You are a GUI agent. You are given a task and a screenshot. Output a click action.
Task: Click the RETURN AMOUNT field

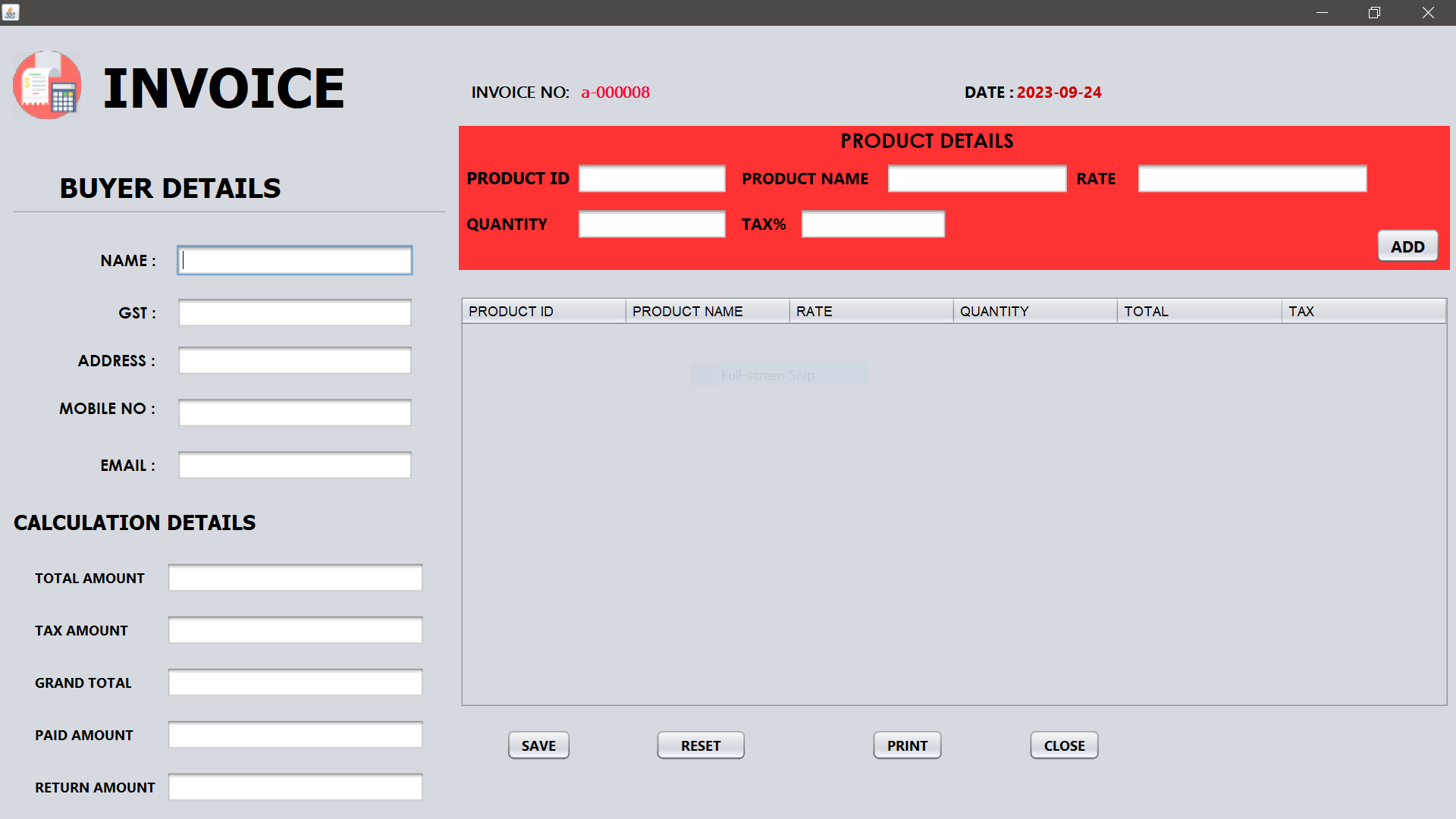[x=295, y=786]
